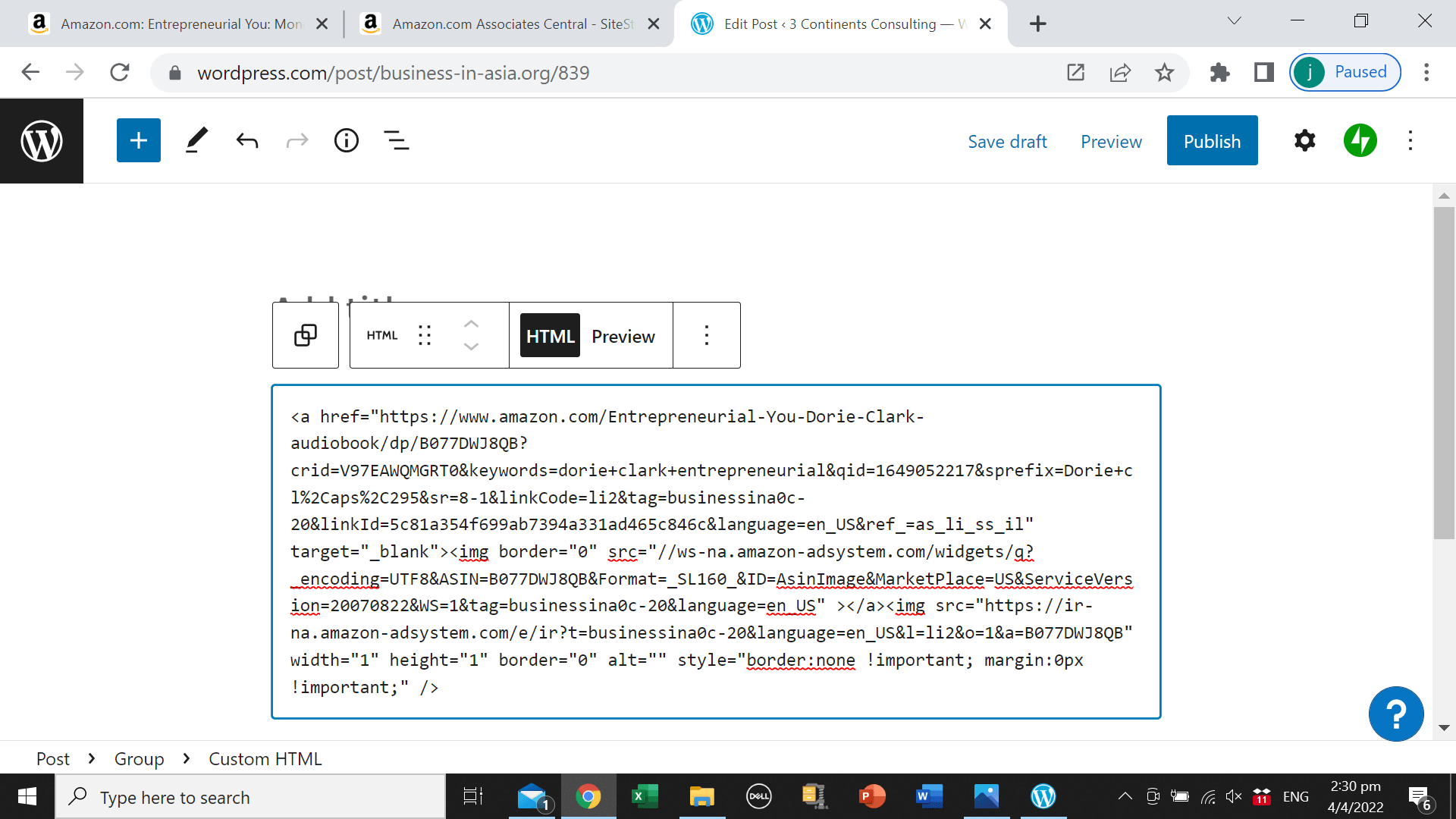Select the HTML view toggle
Image resolution: width=1456 pixels, height=819 pixels.
point(550,336)
